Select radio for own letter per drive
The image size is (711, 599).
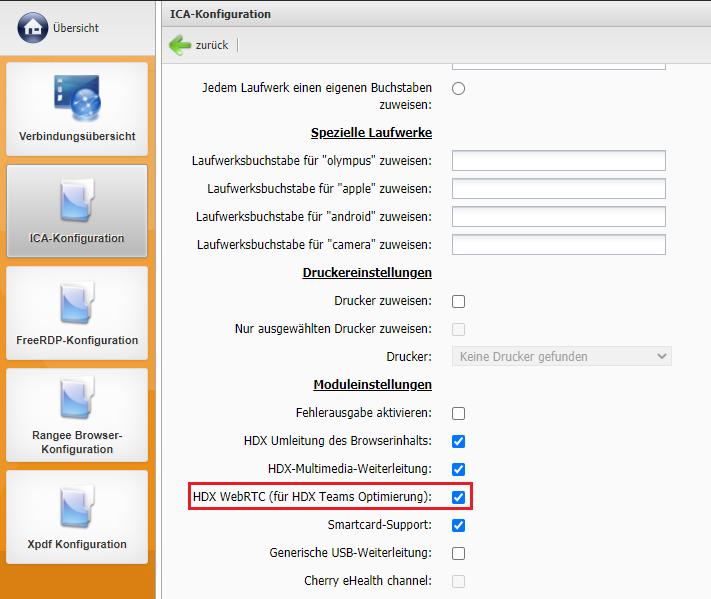click(458, 88)
